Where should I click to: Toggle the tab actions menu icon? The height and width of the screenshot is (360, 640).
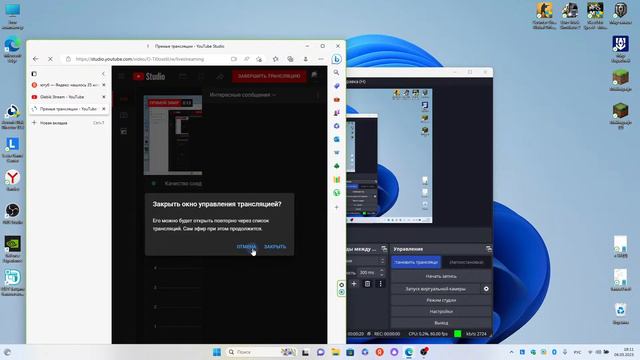coord(34,74)
